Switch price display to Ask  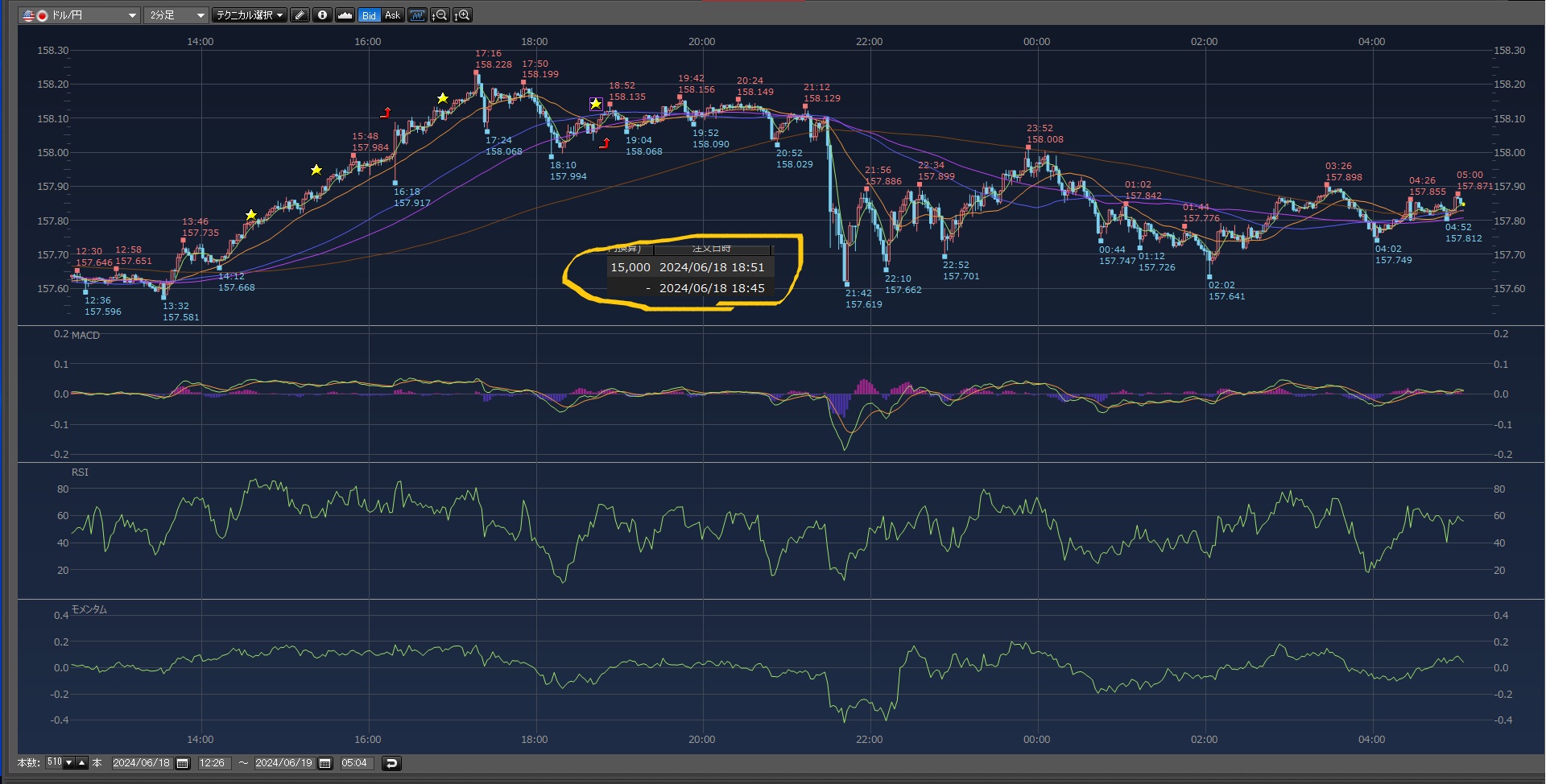click(392, 15)
